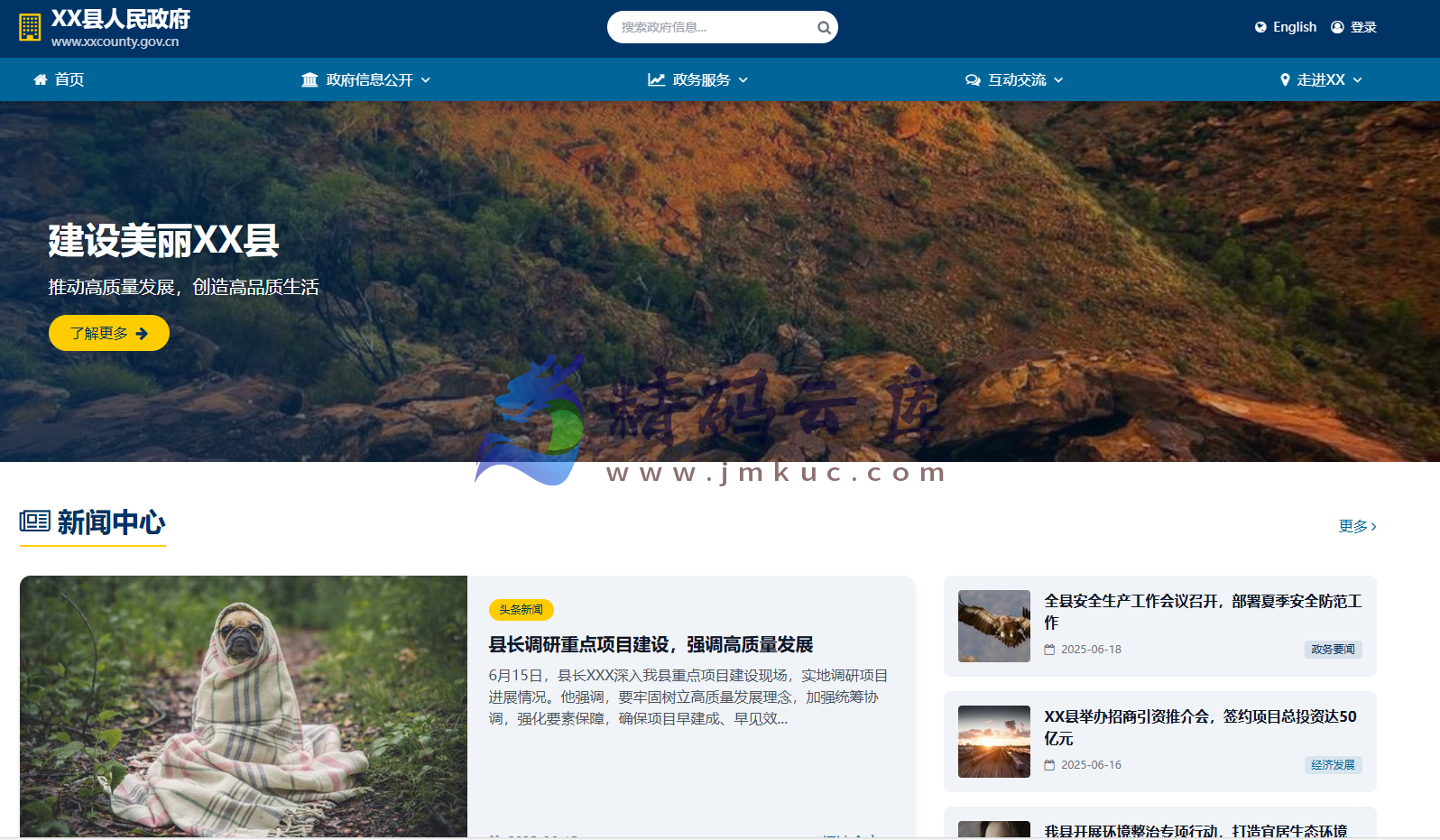Expand the 互动交流 dropdown chevron
This screenshot has height=840, width=1440.
[1058, 80]
